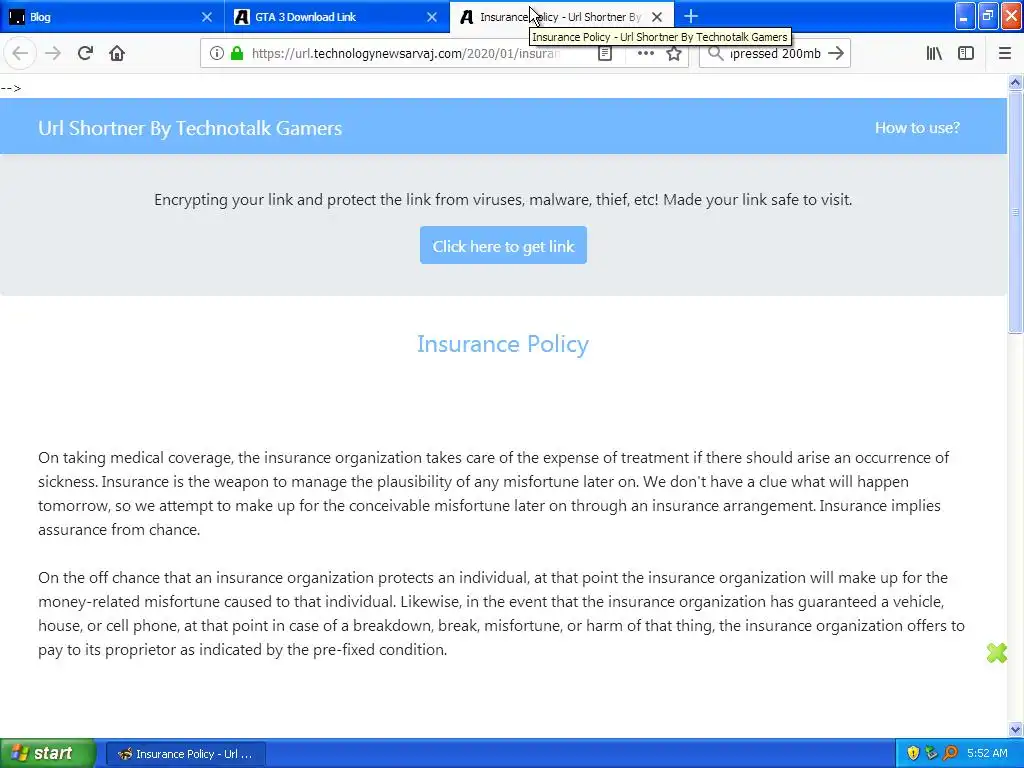Open the Firefox hamburger menu
This screenshot has height=768, width=1024.
[x=1005, y=54]
